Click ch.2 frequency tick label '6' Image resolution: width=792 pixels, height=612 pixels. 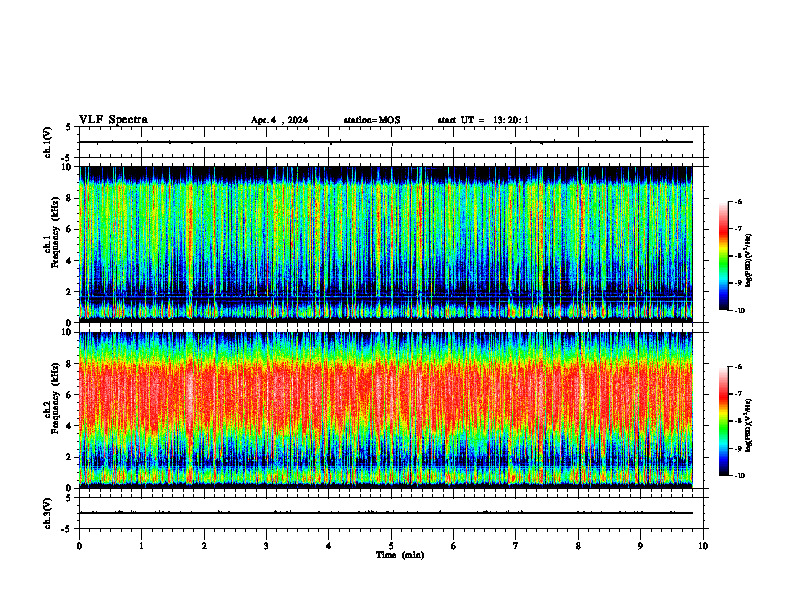pyautogui.click(x=70, y=394)
